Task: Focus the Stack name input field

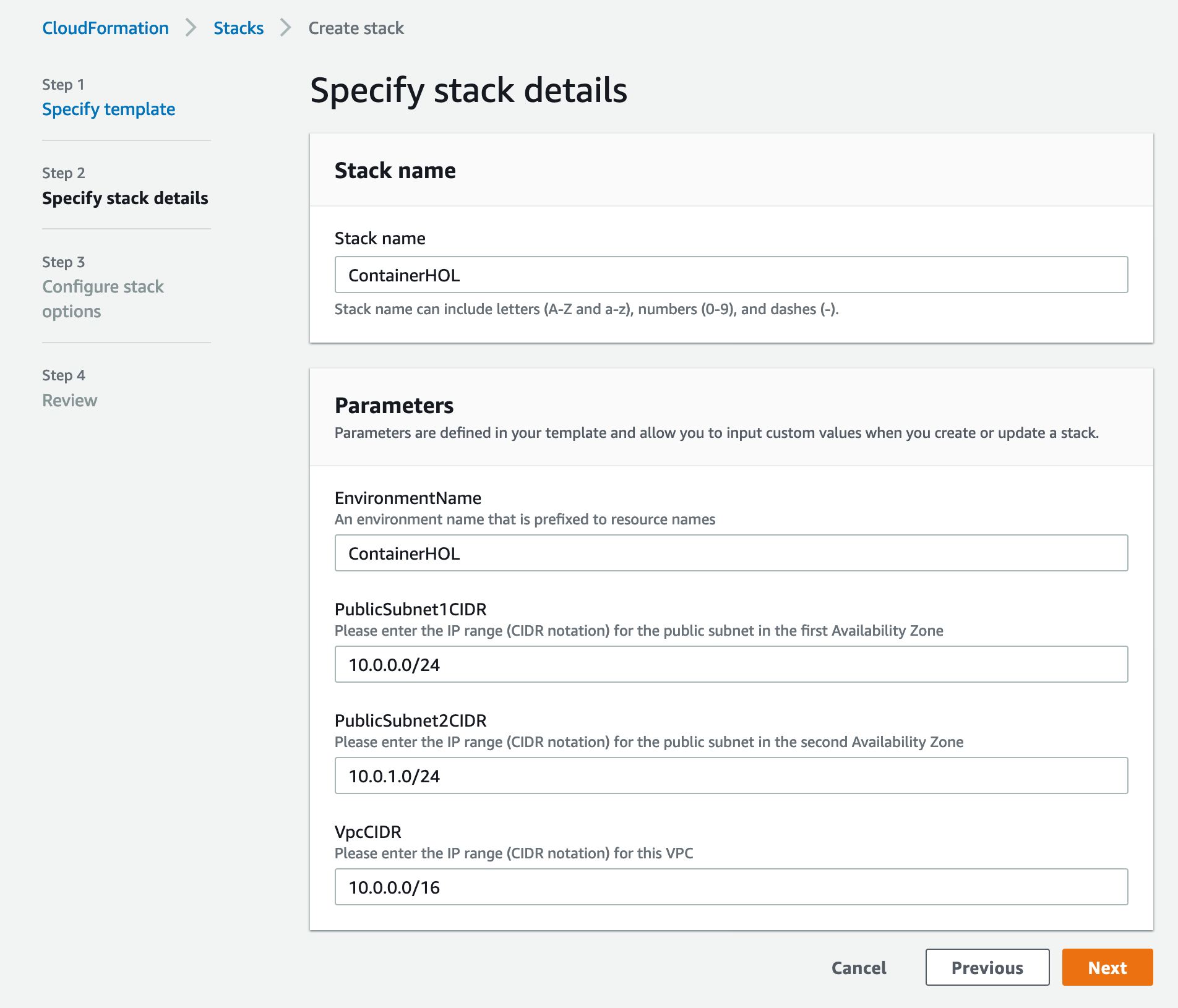Action: pyautogui.click(x=731, y=275)
